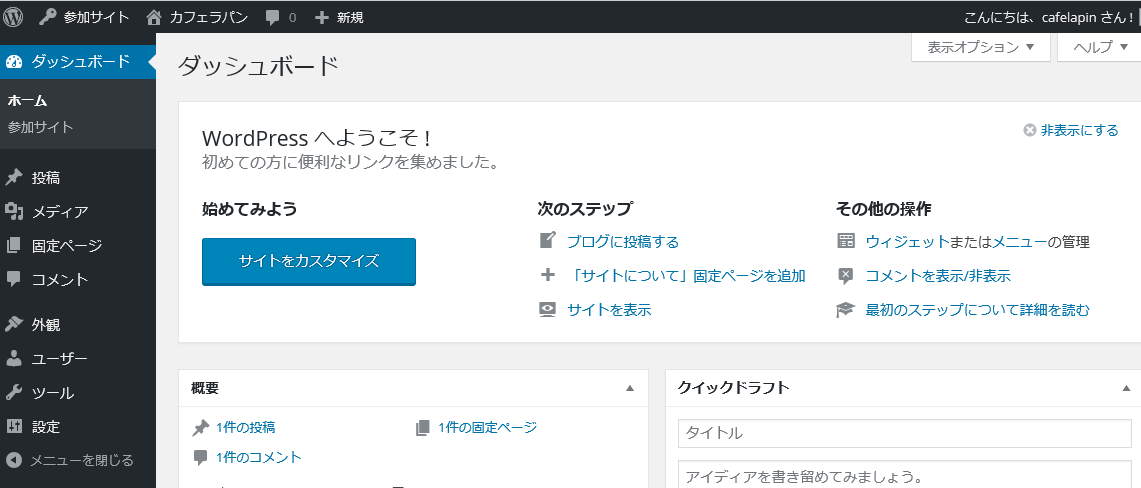Click the タイトル input field in quick draft
This screenshot has width=1141, height=488.
pos(904,434)
